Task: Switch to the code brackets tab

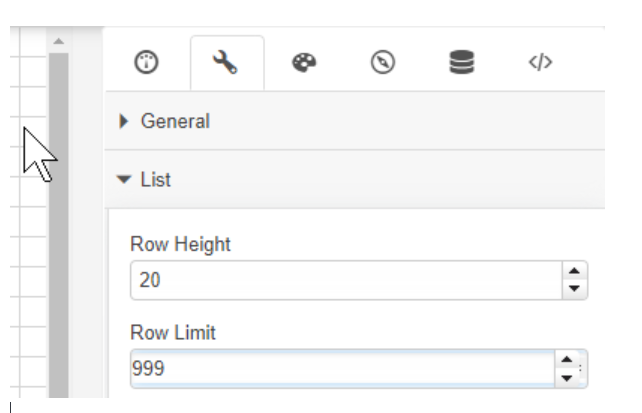Action: (540, 62)
